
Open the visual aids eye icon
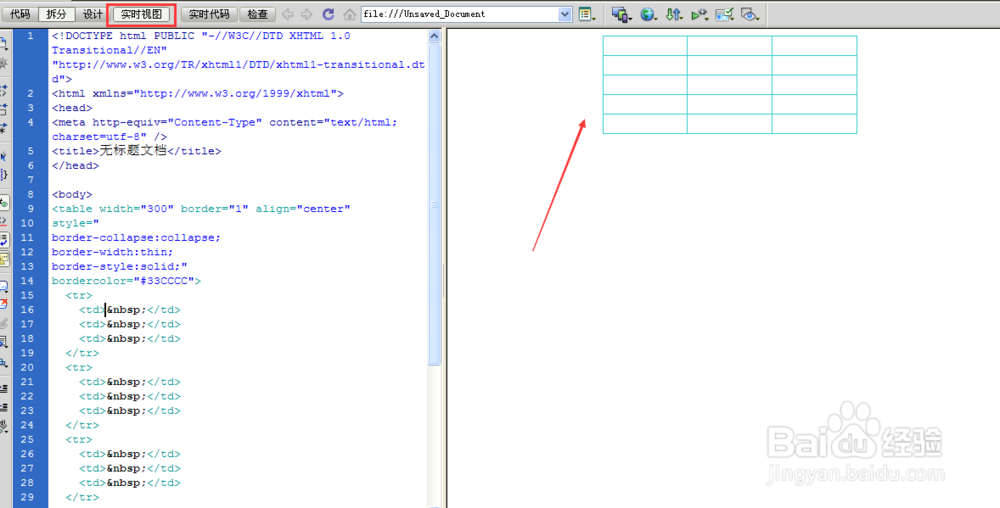pos(750,14)
